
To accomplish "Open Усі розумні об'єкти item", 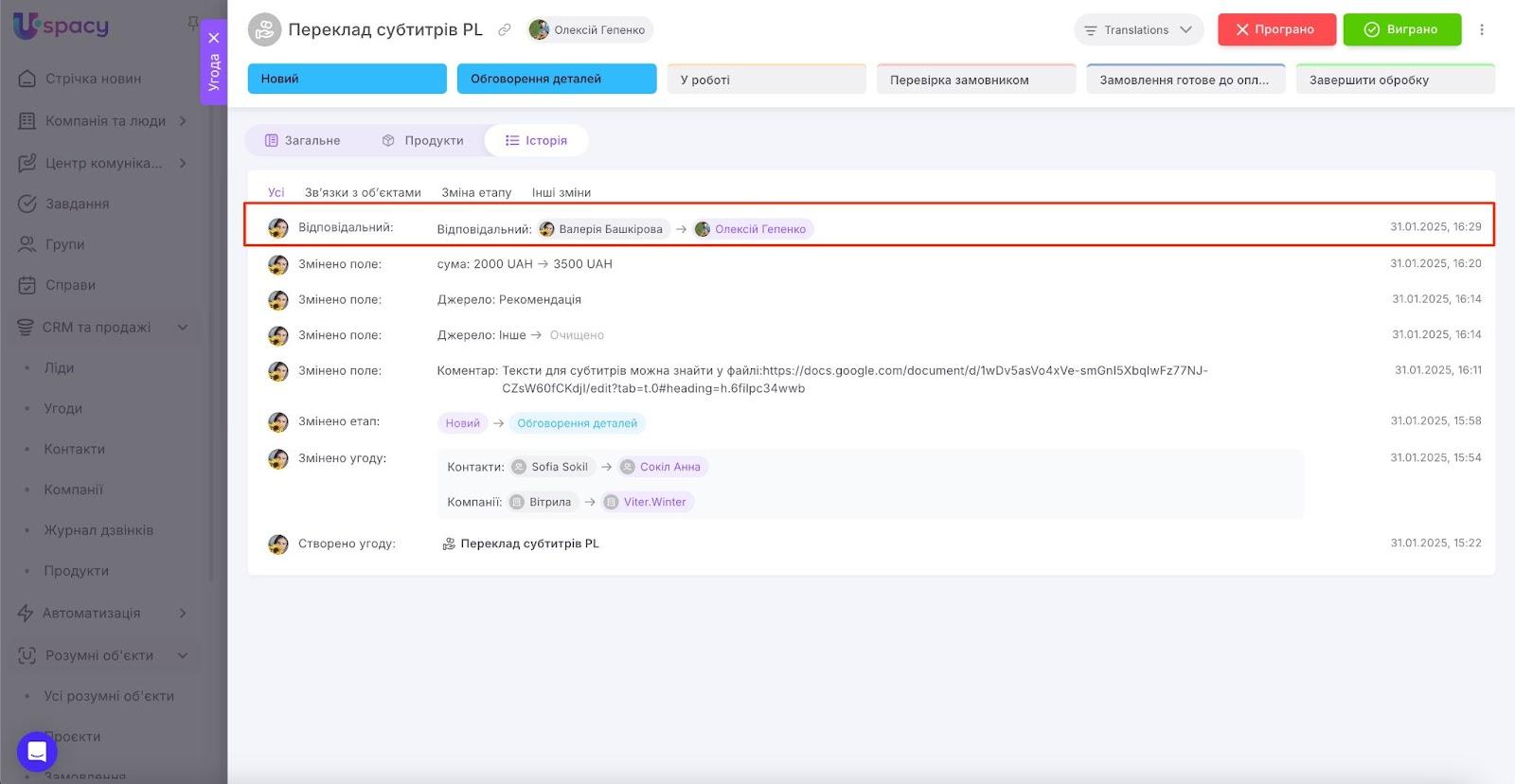I will tap(109, 696).
